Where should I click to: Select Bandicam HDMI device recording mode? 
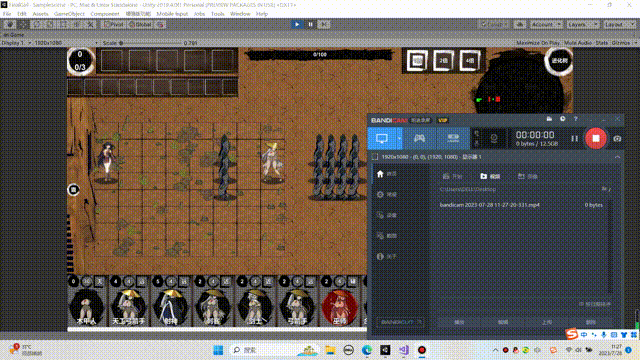[453, 138]
